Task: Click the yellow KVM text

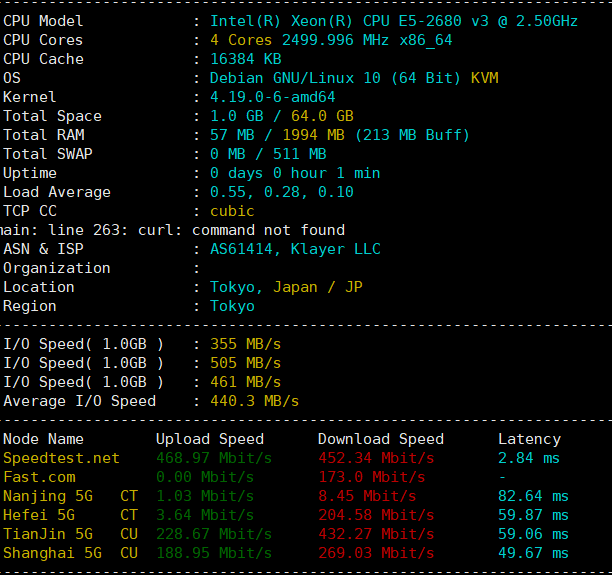Action: coord(484,78)
